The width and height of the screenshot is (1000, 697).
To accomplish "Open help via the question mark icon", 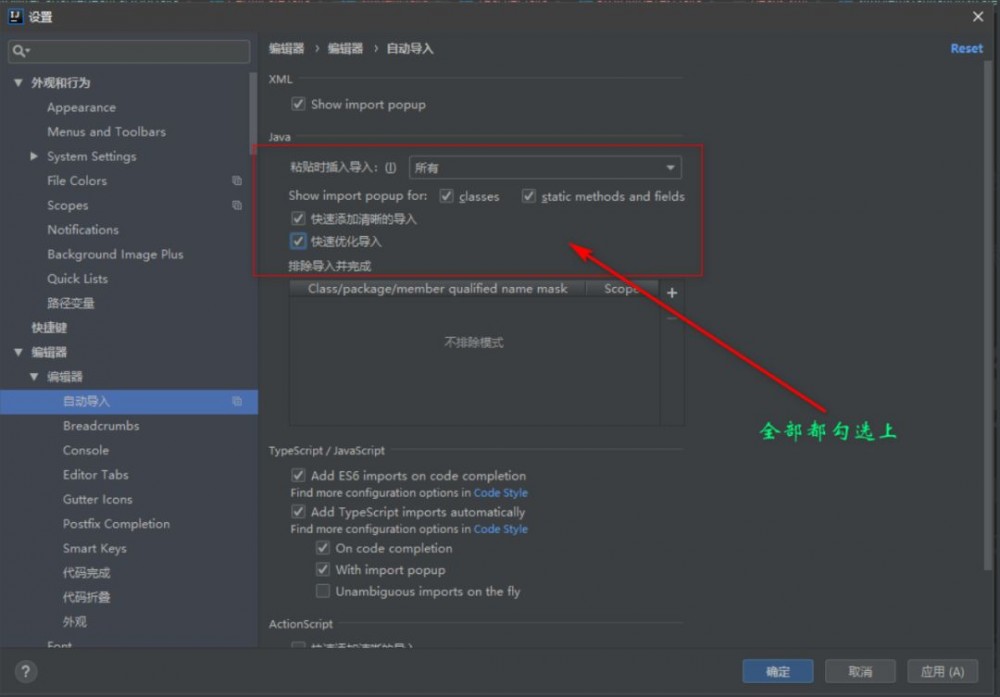I will [24, 671].
